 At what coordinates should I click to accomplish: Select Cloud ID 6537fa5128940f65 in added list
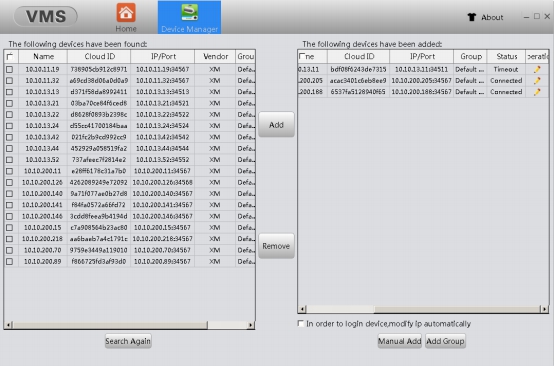(x=358, y=92)
